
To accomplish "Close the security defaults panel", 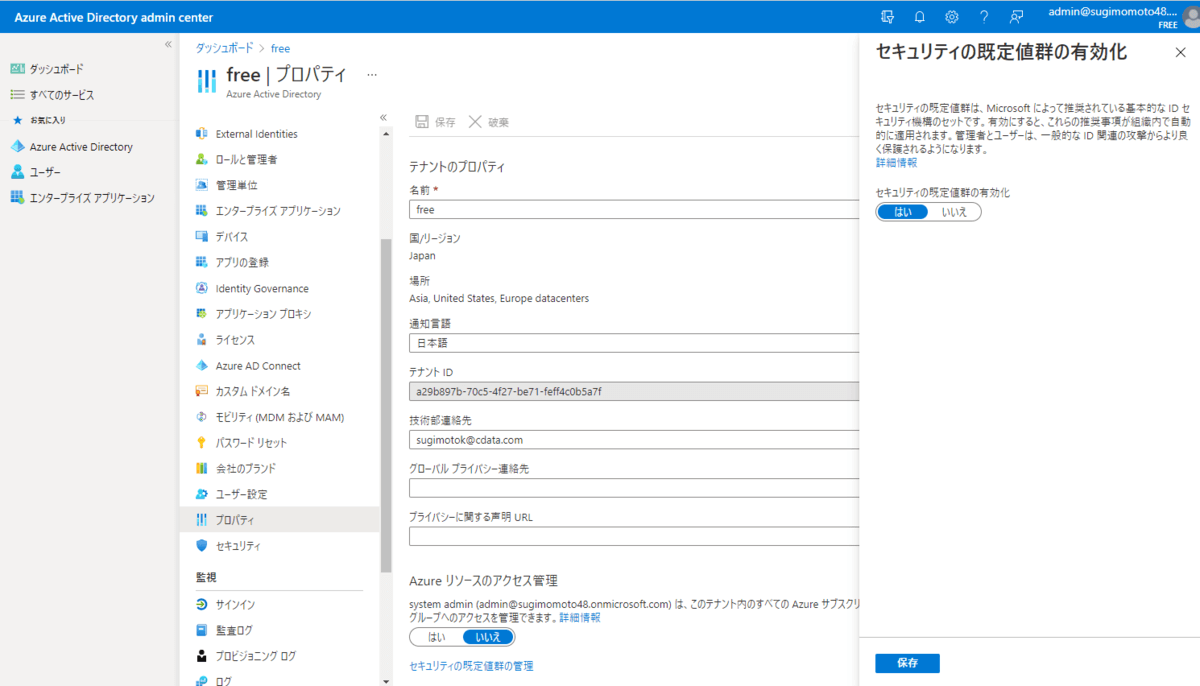I will [1180, 53].
